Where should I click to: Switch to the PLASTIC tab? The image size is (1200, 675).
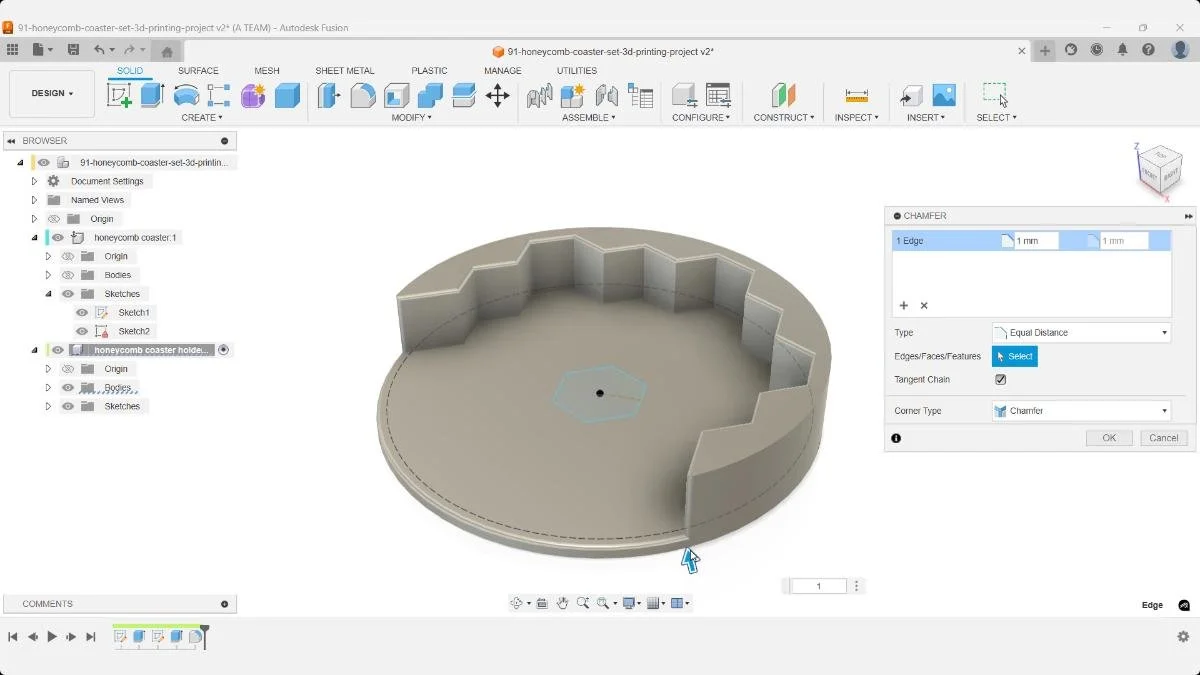click(430, 71)
